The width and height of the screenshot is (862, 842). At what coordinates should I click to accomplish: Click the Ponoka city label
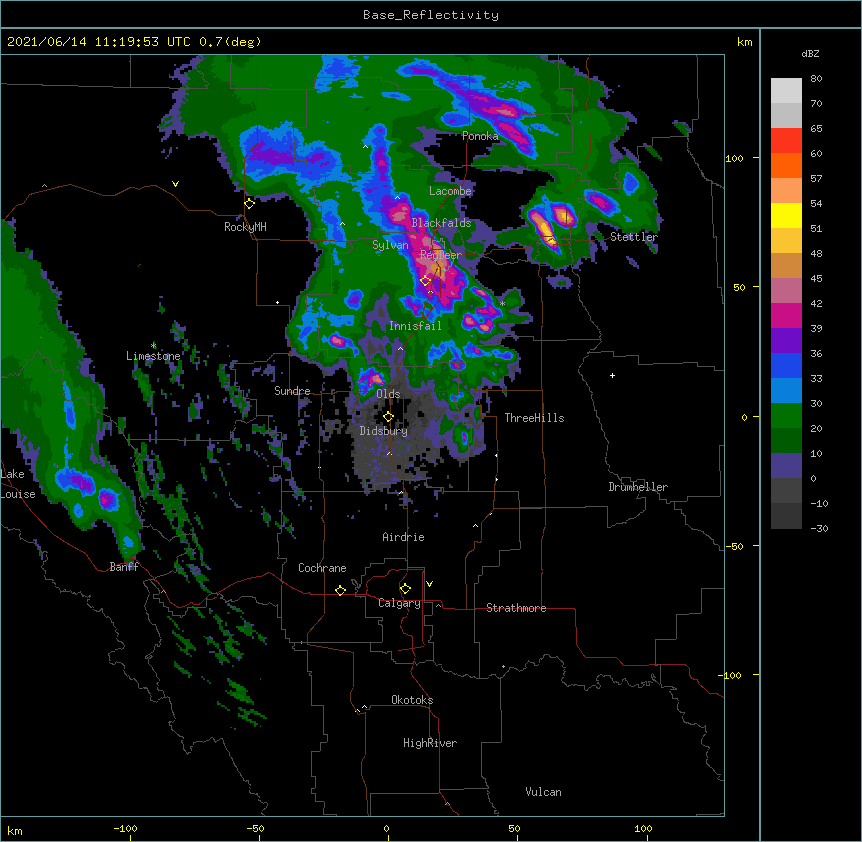480,136
